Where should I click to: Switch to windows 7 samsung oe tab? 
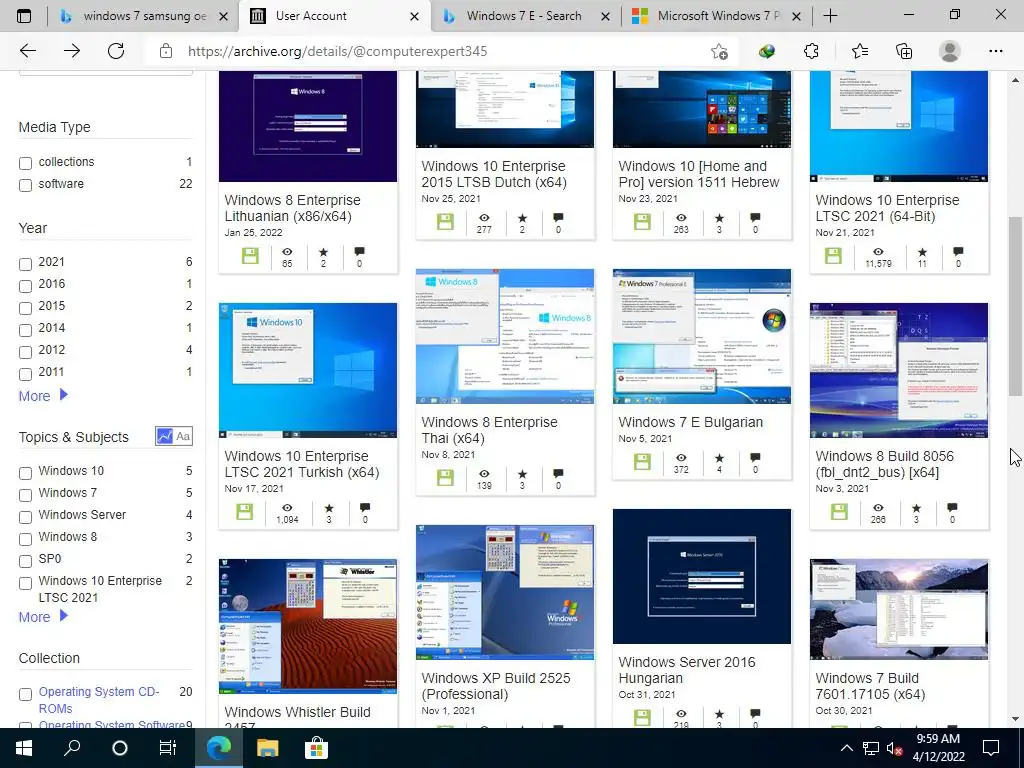click(x=144, y=16)
